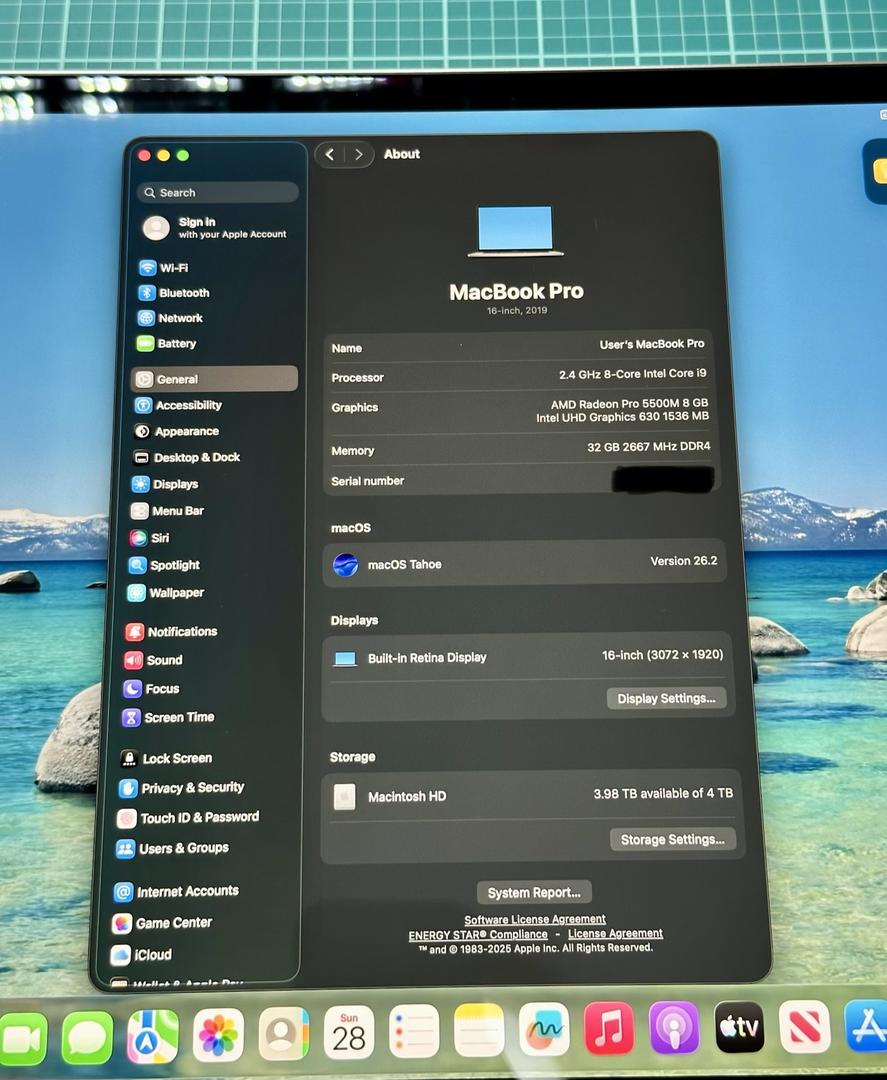
Task: Click the 2.4 GHz 8-Core Intel Core i9 value
Action: (632, 373)
